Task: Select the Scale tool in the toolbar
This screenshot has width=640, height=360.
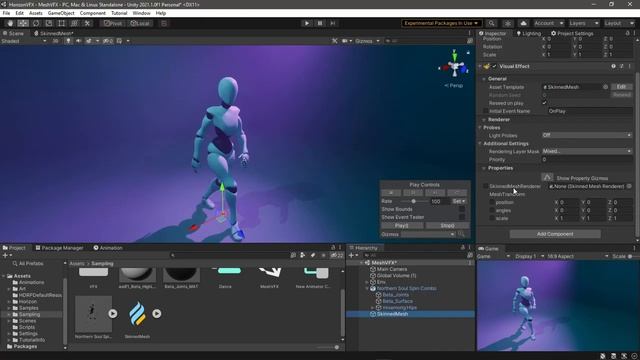Action: pyautogui.click(x=49, y=23)
